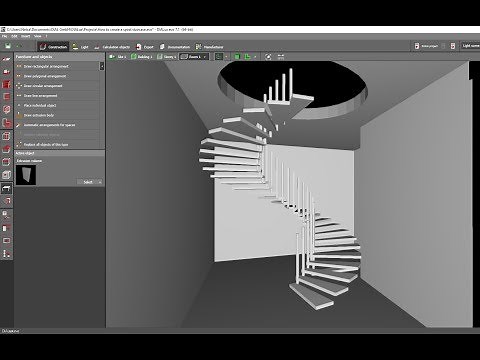480x360 pixels.
Task: Open the Storey dropdown
Action: [166, 57]
